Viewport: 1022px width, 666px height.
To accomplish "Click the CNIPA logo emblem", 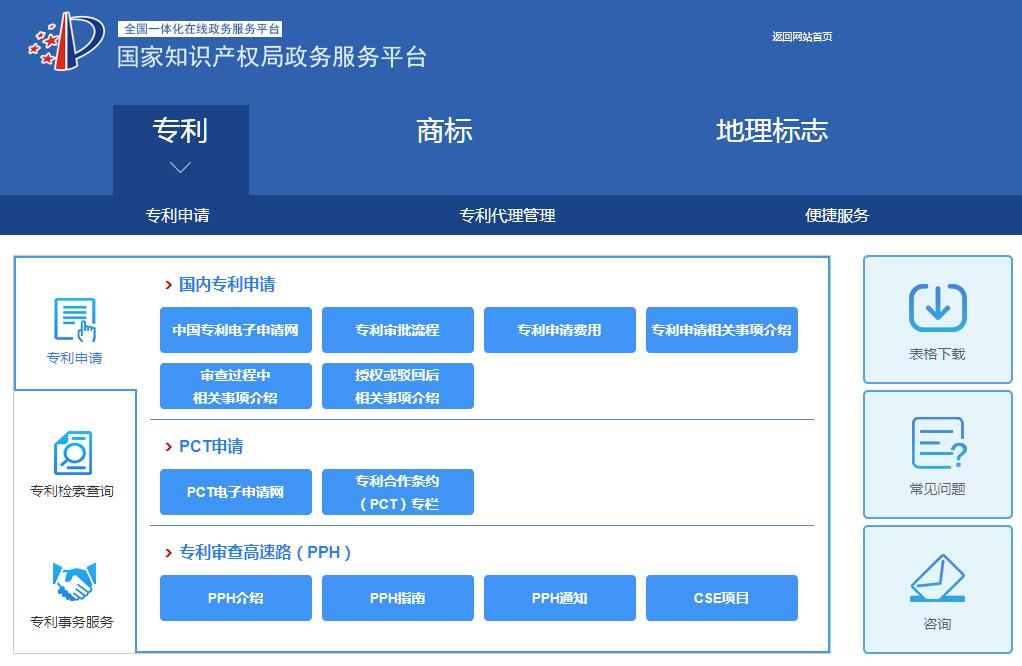I will click(x=66, y=42).
